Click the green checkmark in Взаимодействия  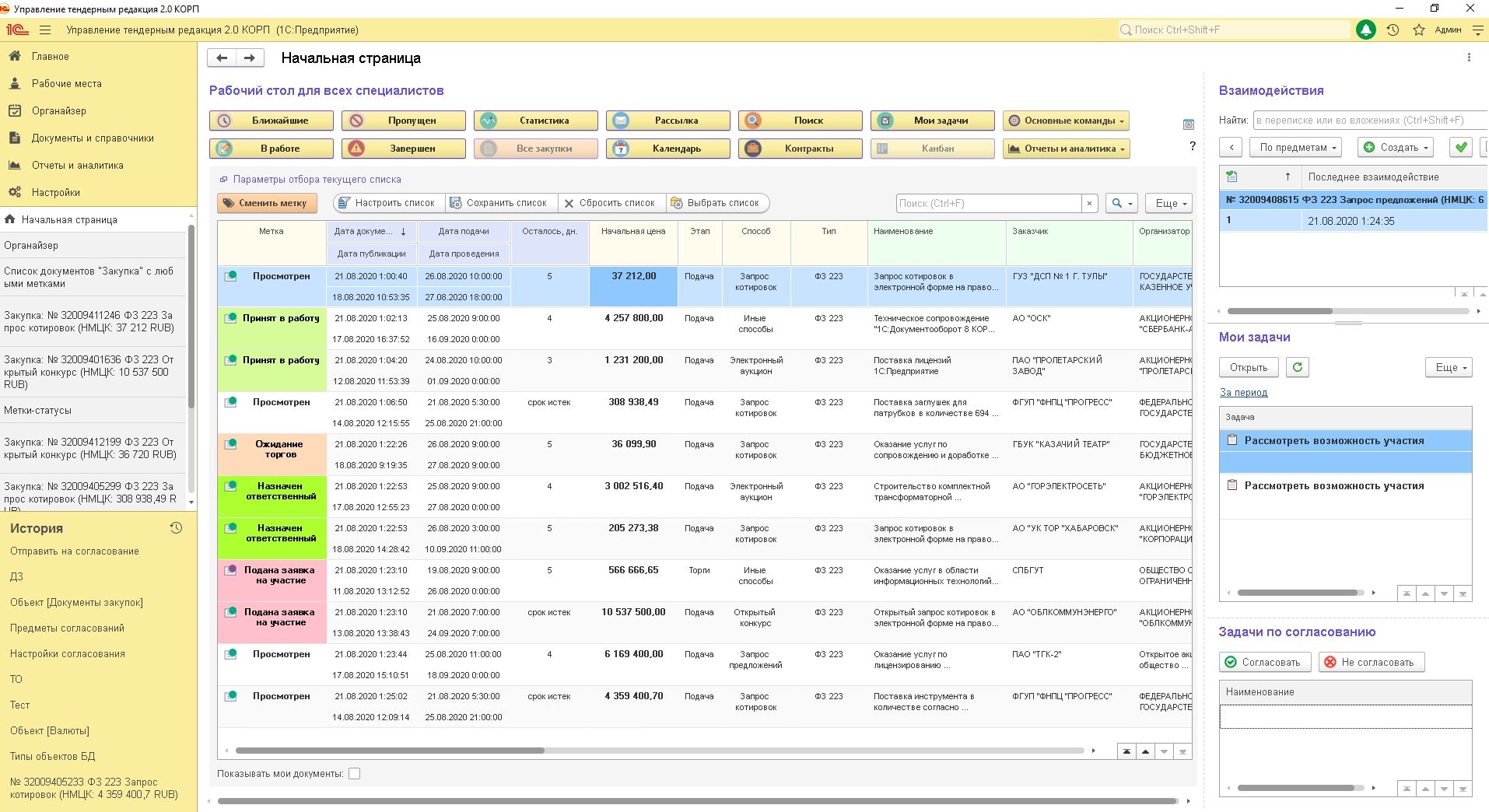1460,147
